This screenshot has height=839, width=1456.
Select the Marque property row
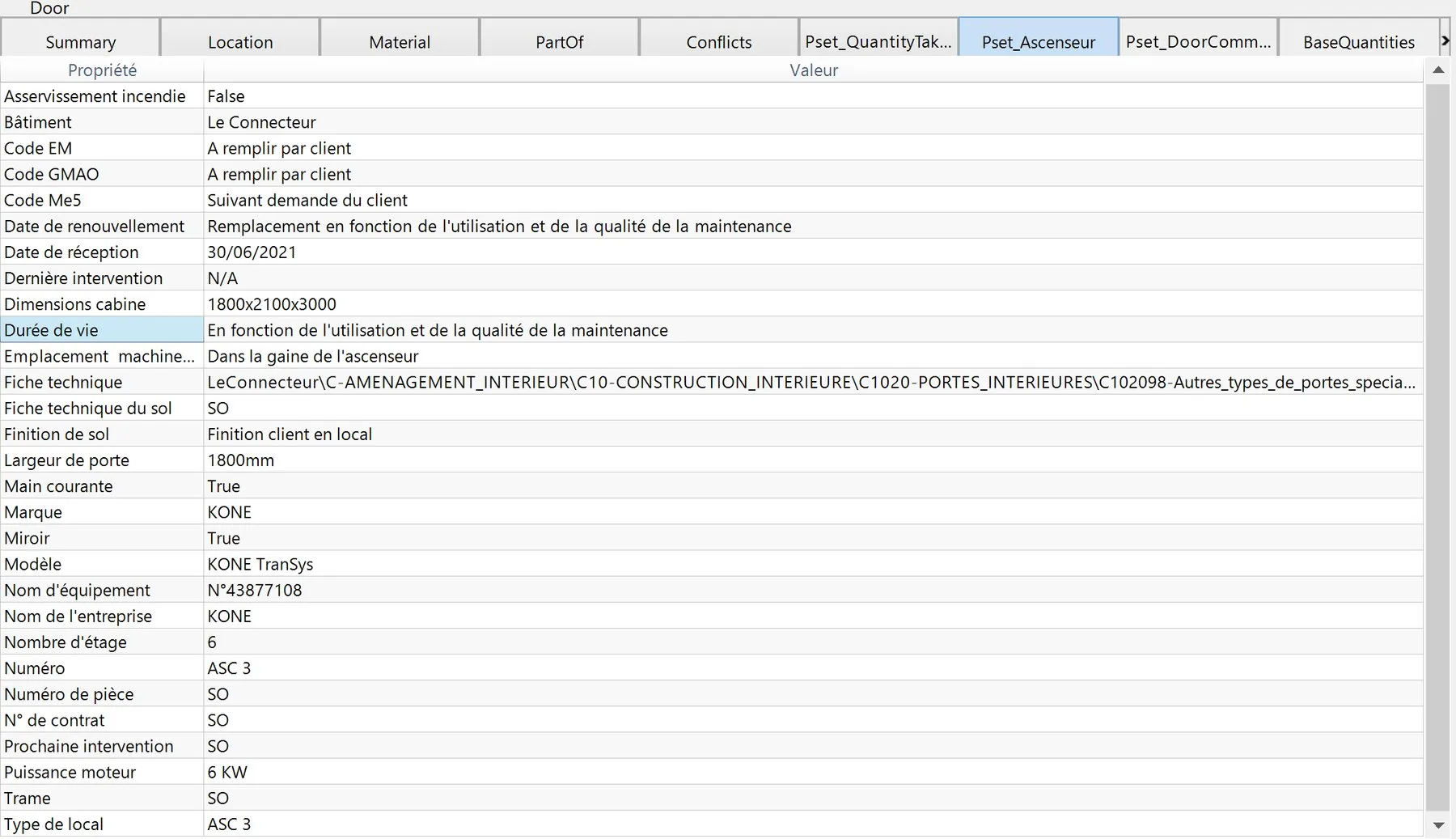tap(712, 512)
